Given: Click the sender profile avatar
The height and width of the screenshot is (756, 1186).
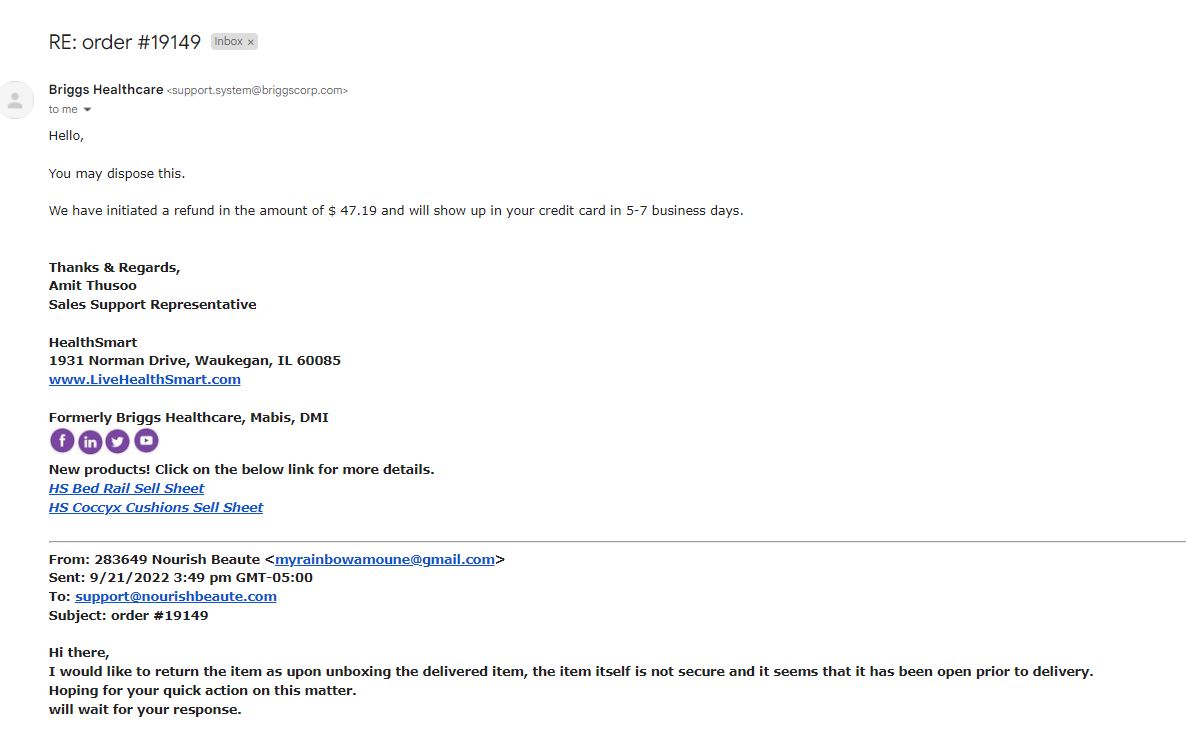Looking at the screenshot, I should [x=15, y=100].
